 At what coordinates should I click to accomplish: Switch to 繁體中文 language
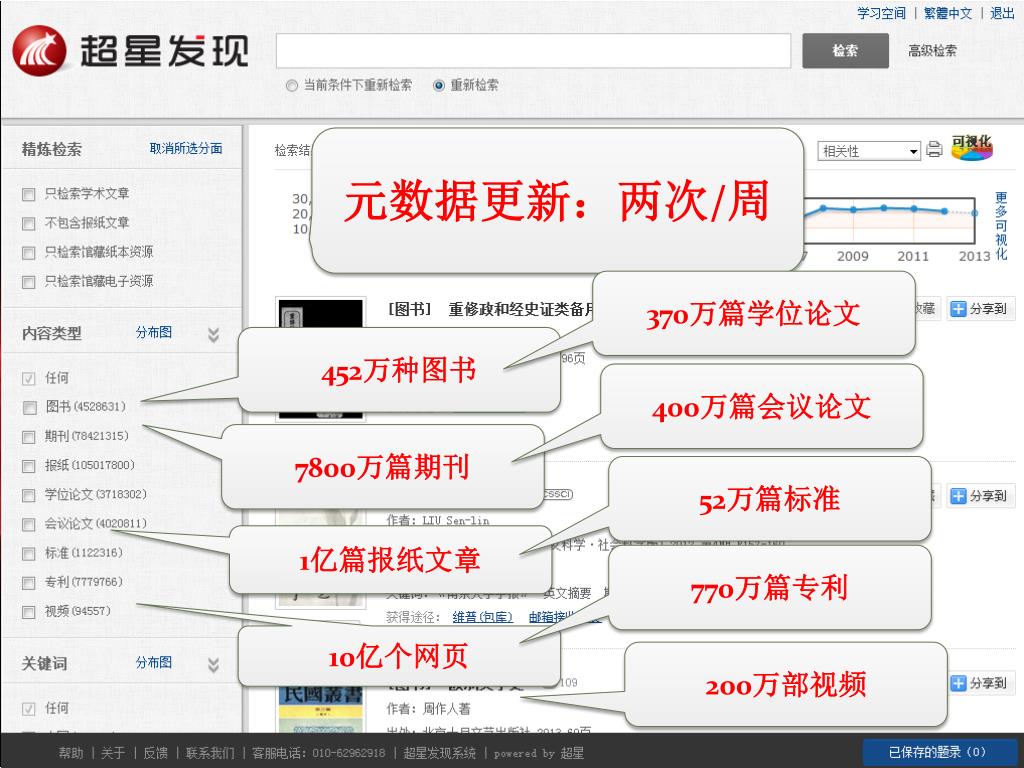(948, 13)
